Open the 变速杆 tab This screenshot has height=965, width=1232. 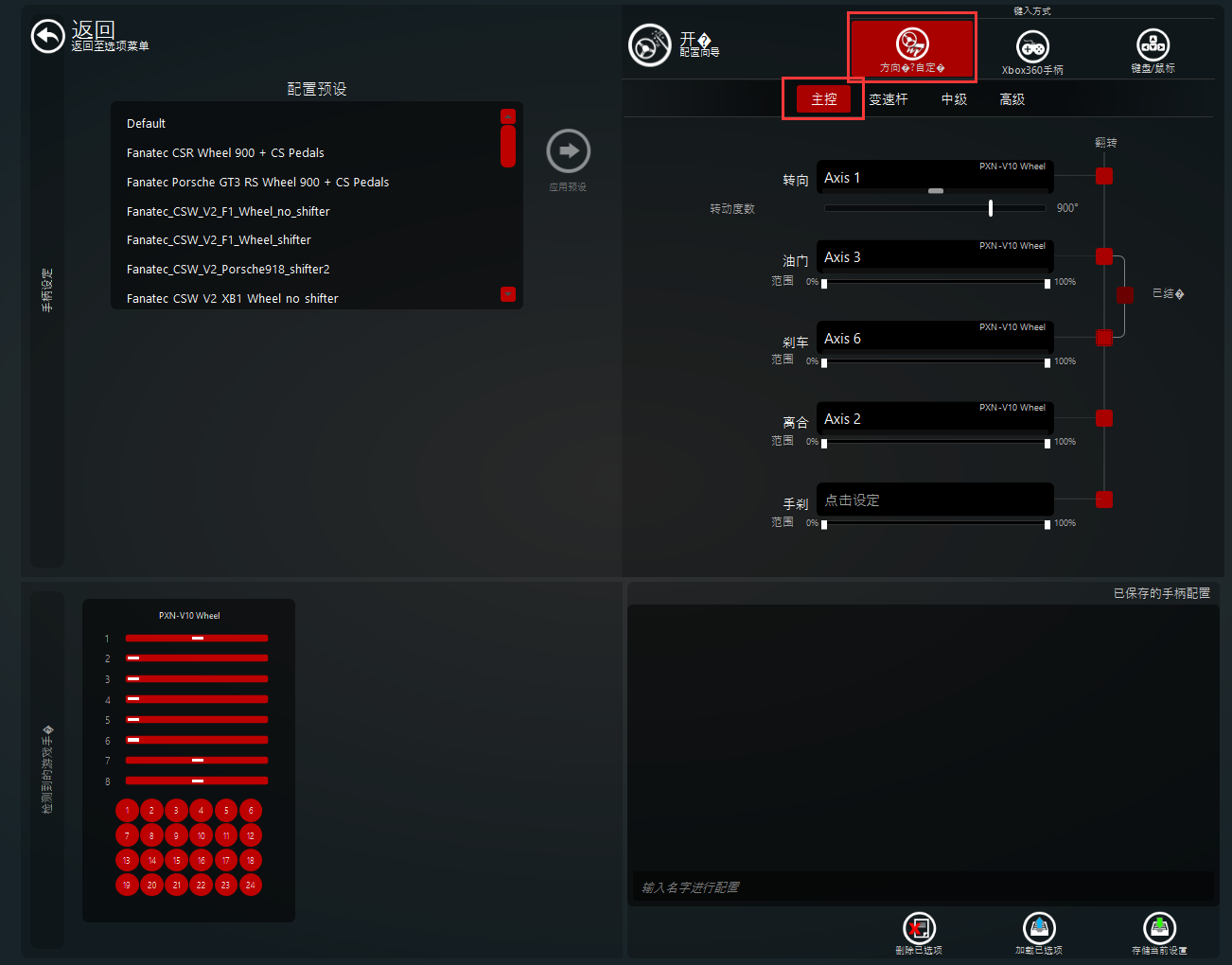click(x=888, y=99)
